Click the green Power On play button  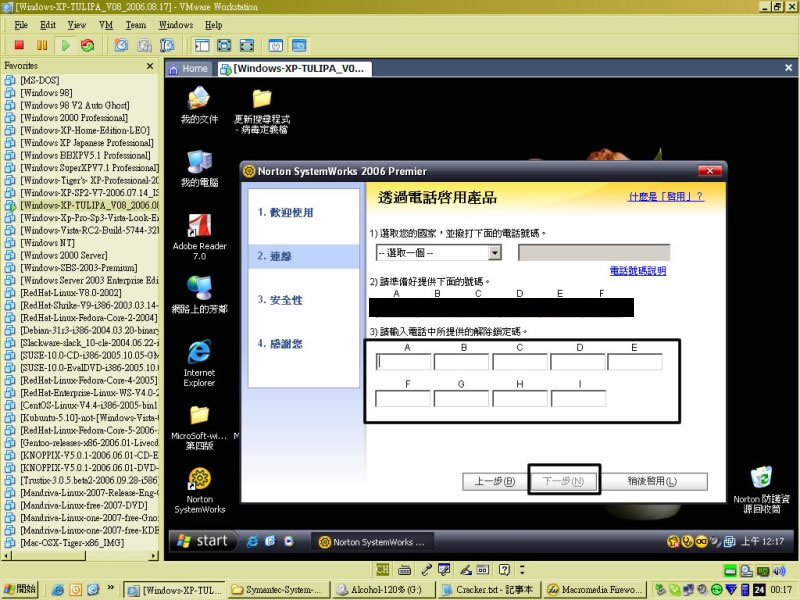[x=65, y=45]
